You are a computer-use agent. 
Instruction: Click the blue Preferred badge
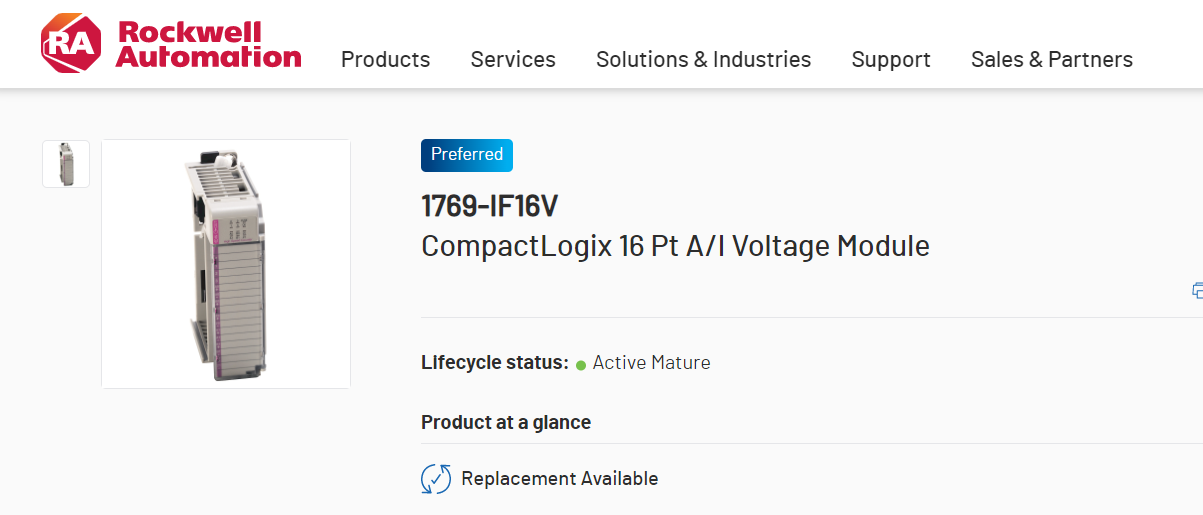point(467,155)
